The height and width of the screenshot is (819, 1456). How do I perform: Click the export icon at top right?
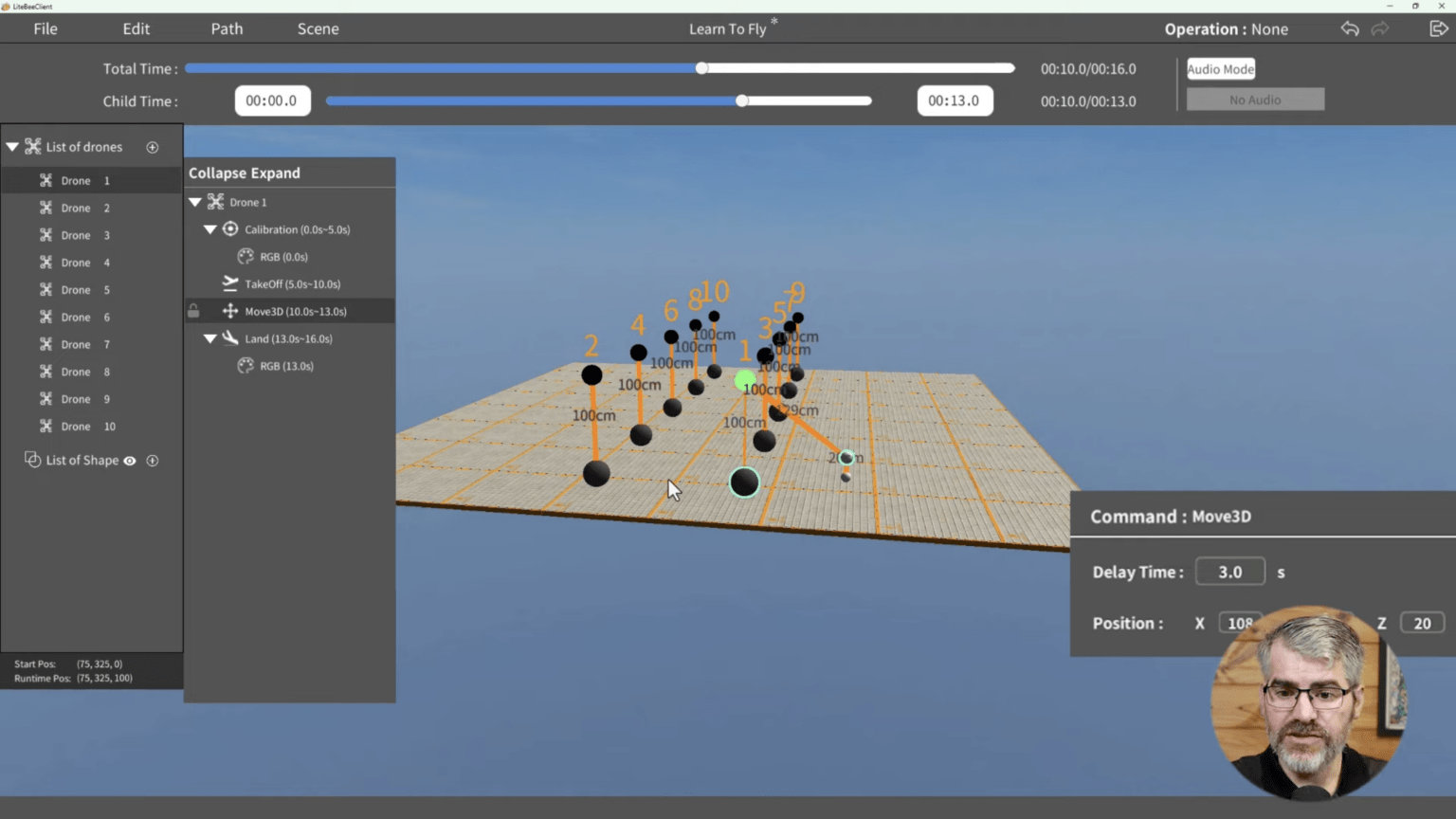tap(1438, 28)
